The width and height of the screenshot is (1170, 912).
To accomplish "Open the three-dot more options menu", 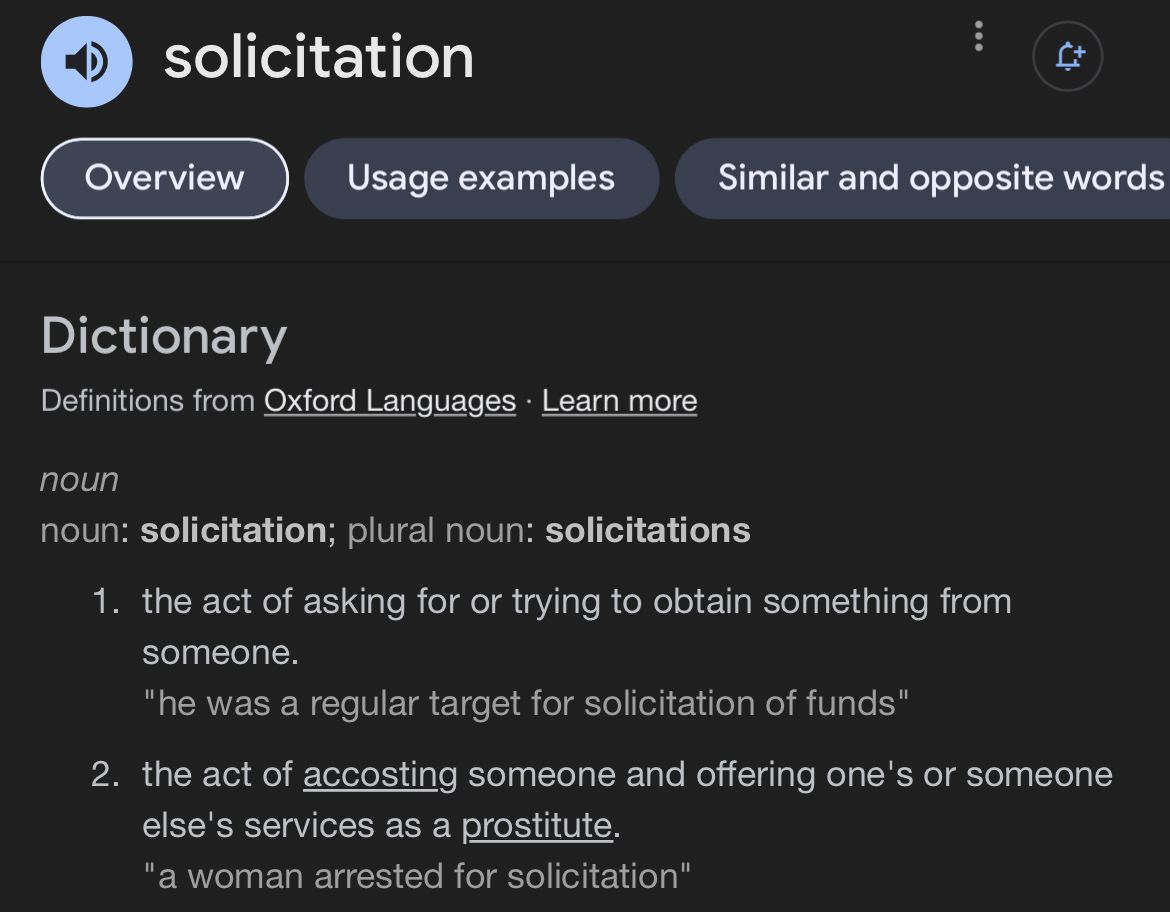I will click(978, 37).
